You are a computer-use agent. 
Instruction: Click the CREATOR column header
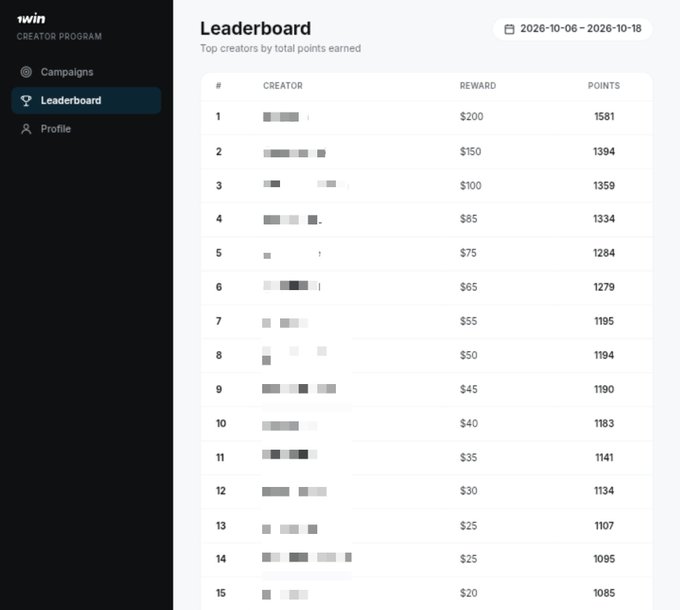point(283,86)
